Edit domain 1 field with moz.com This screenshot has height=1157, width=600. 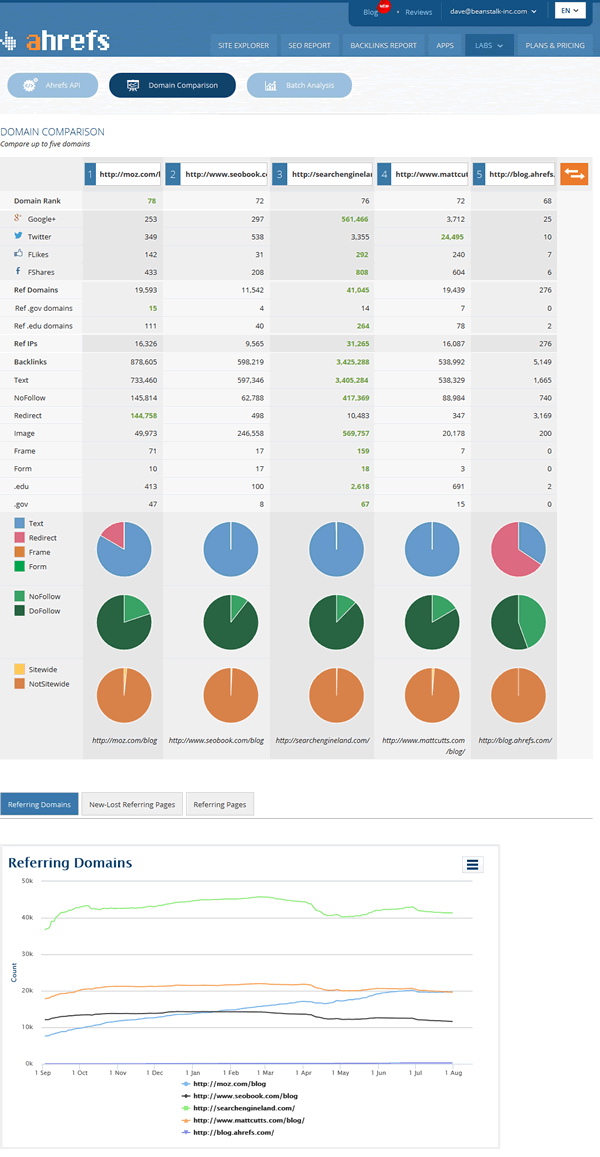(x=128, y=175)
